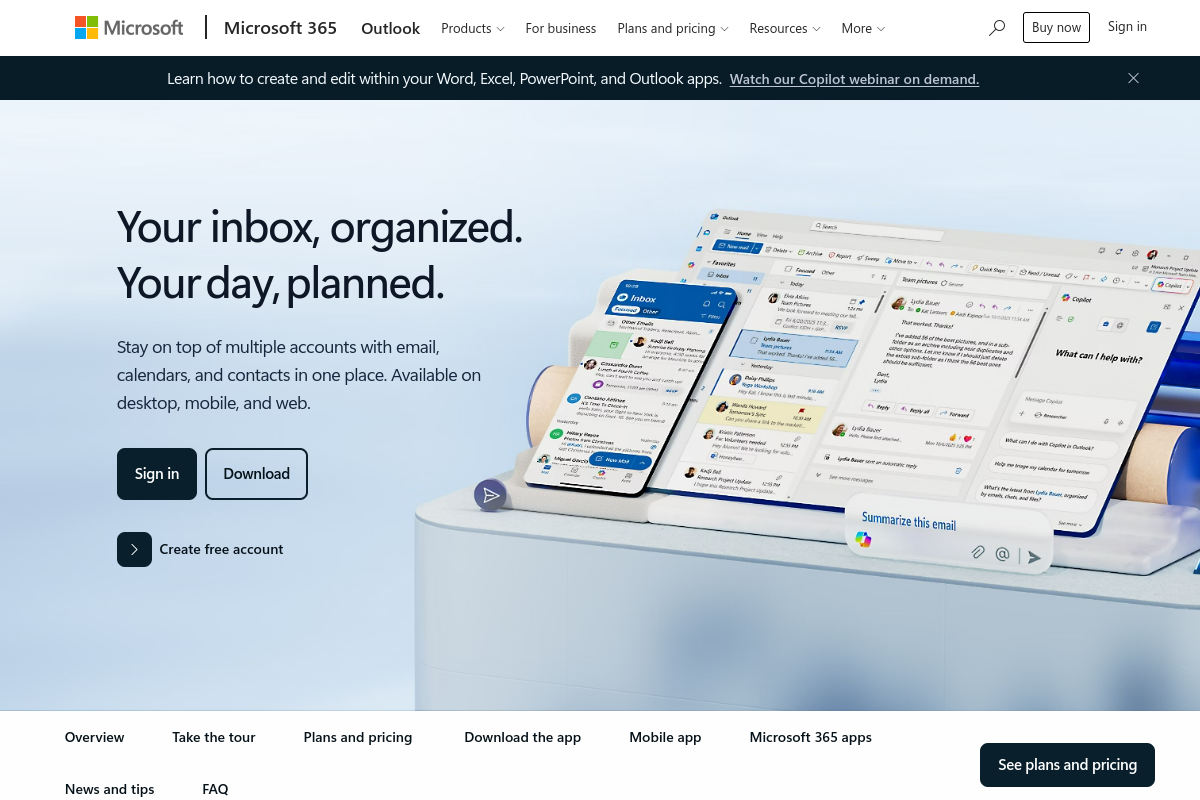
Task: Select the Microsoft 365 apps tab
Action: 811,737
